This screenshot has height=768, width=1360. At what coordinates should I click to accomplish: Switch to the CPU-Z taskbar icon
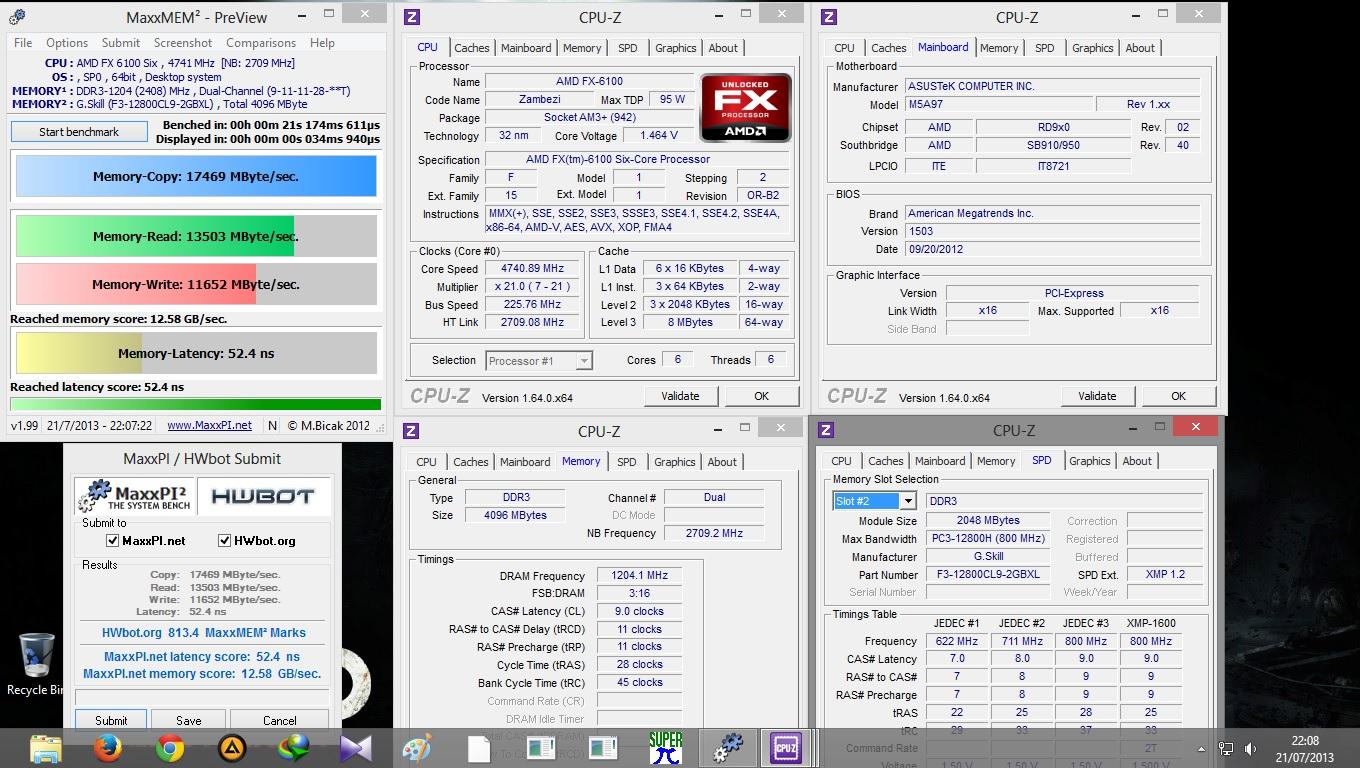point(785,748)
